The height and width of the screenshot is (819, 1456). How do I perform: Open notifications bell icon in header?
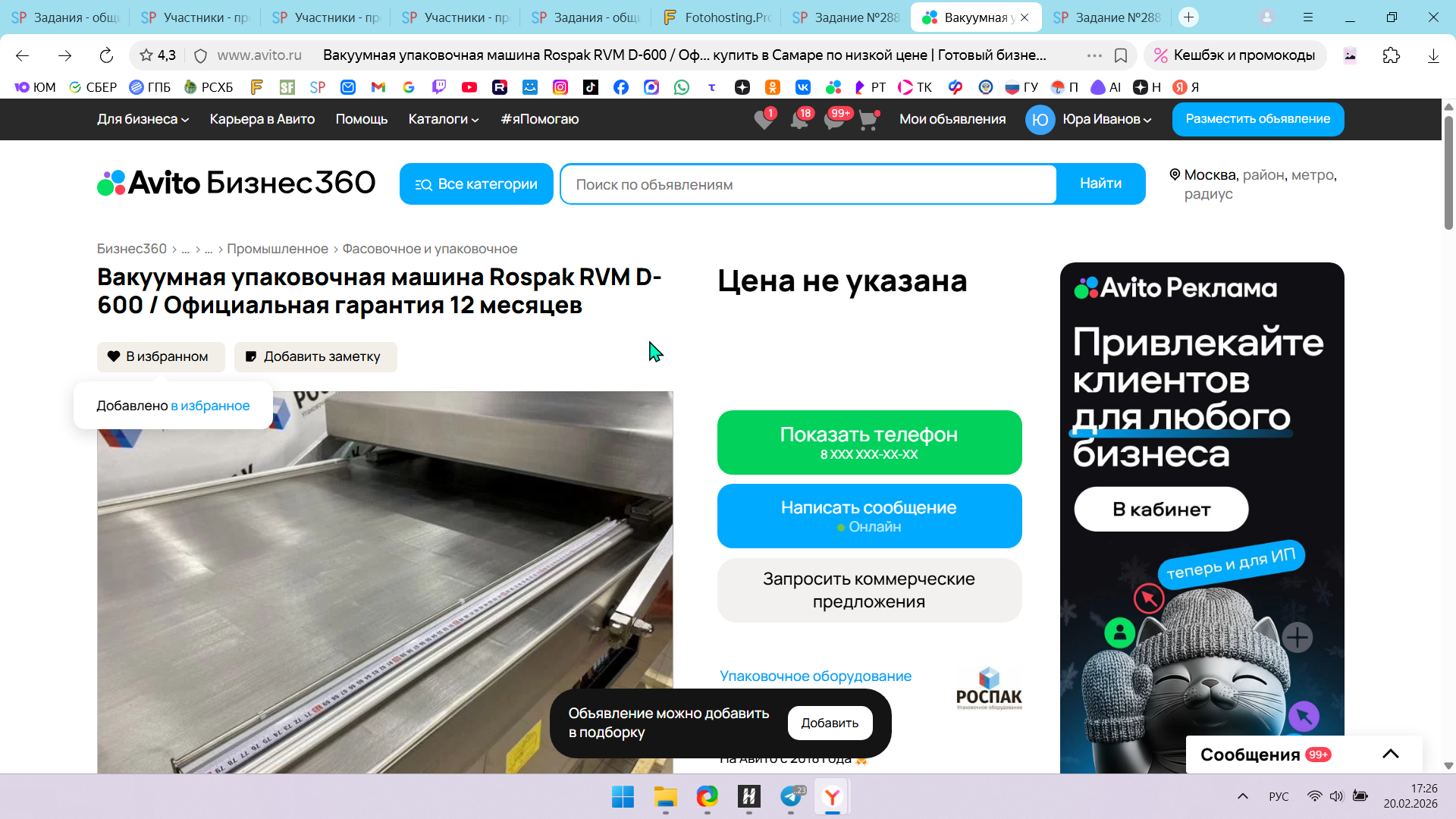pyautogui.click(x=799, y=120)
